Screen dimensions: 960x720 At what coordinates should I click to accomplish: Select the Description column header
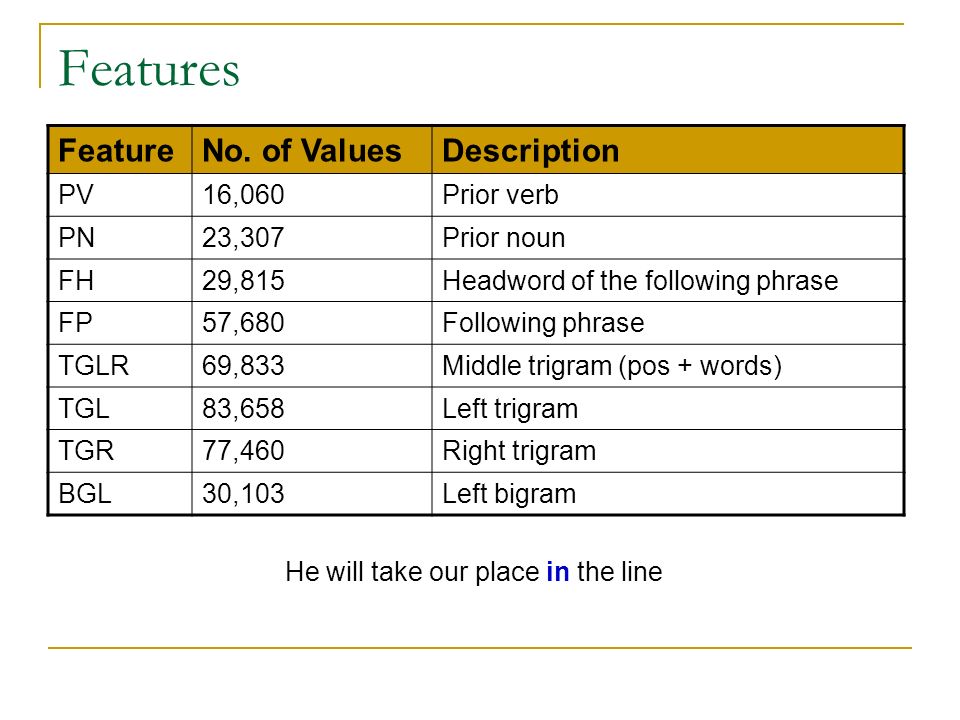[x=531, y=151]
